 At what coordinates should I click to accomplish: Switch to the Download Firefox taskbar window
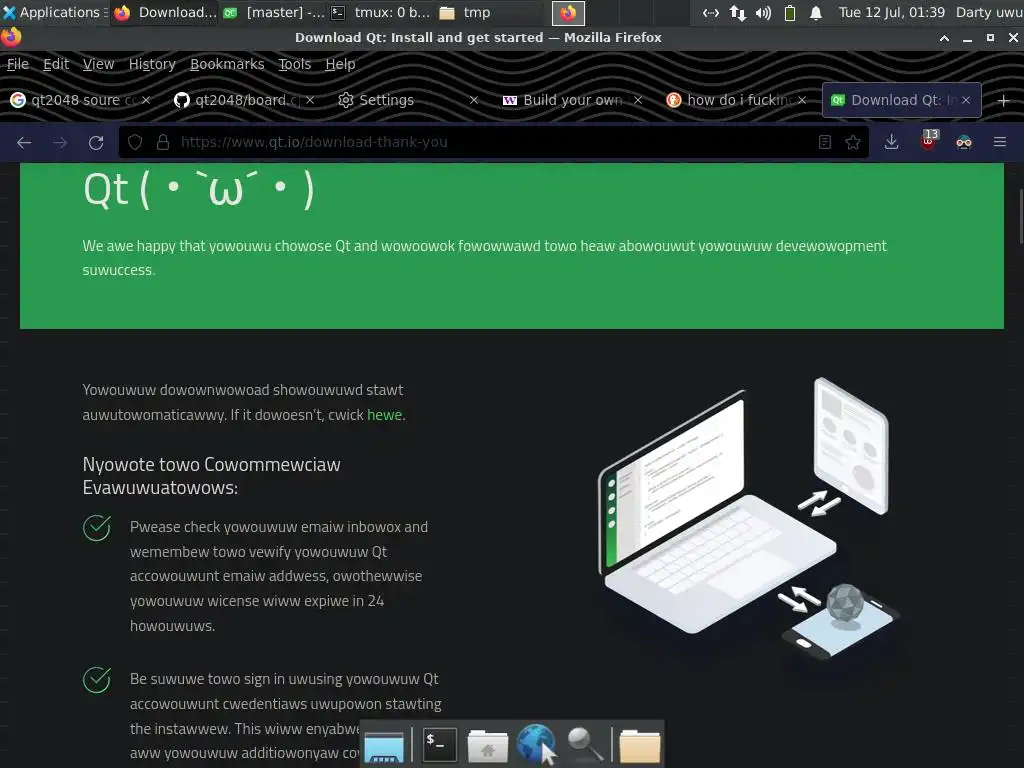coord(165,12)
